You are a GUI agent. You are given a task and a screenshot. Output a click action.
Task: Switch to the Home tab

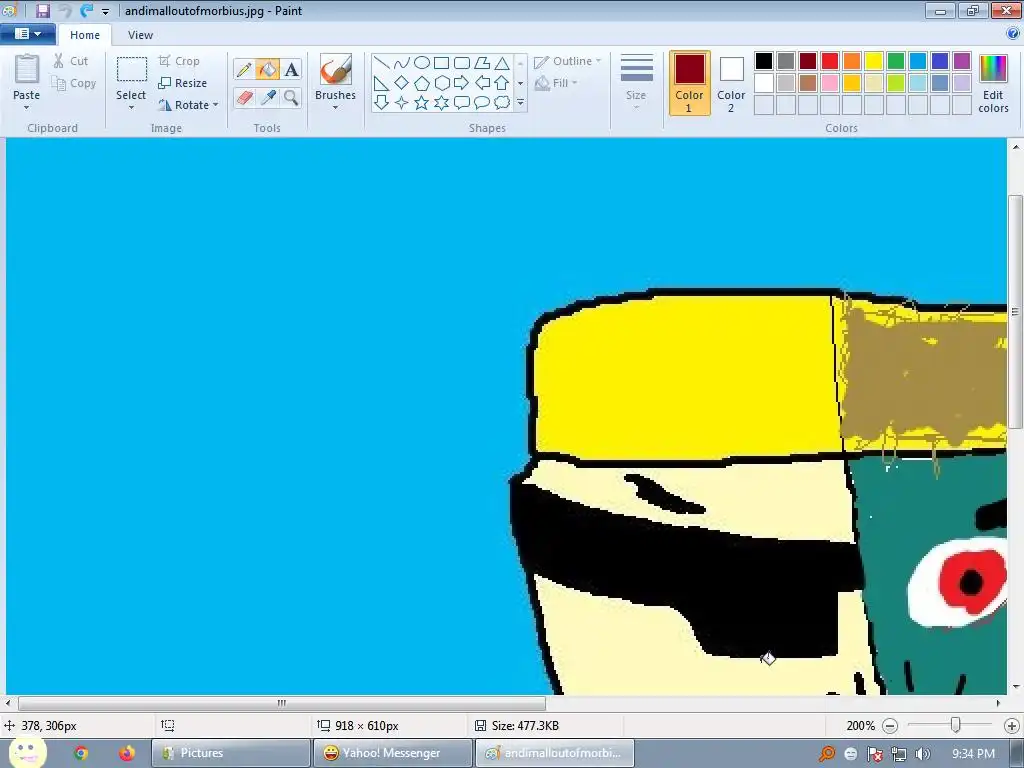[85, 35]
